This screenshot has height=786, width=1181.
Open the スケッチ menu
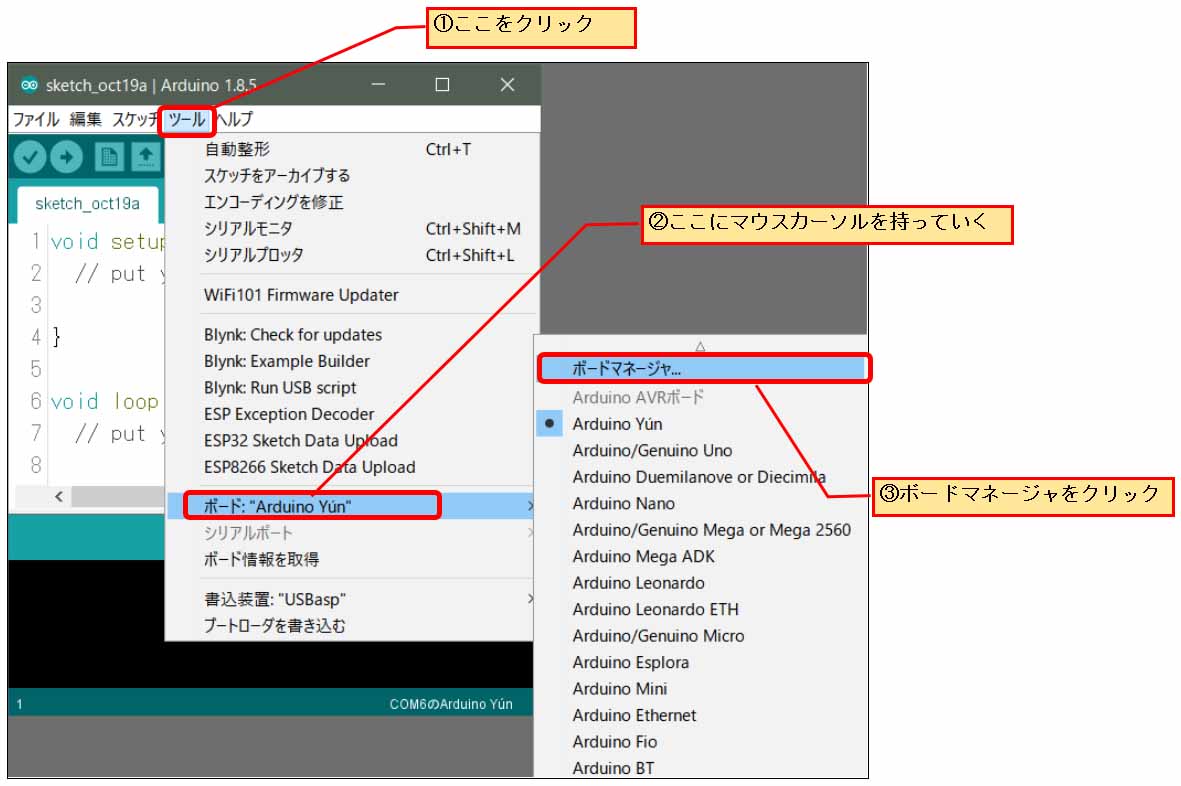135,120
